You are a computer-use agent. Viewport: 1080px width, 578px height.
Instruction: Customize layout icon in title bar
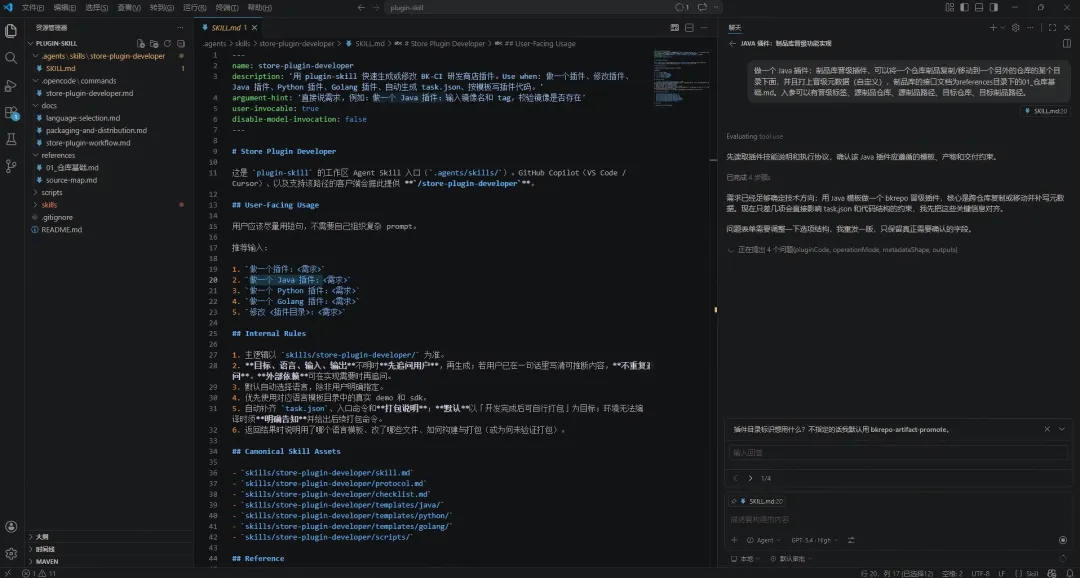[949, 8]
